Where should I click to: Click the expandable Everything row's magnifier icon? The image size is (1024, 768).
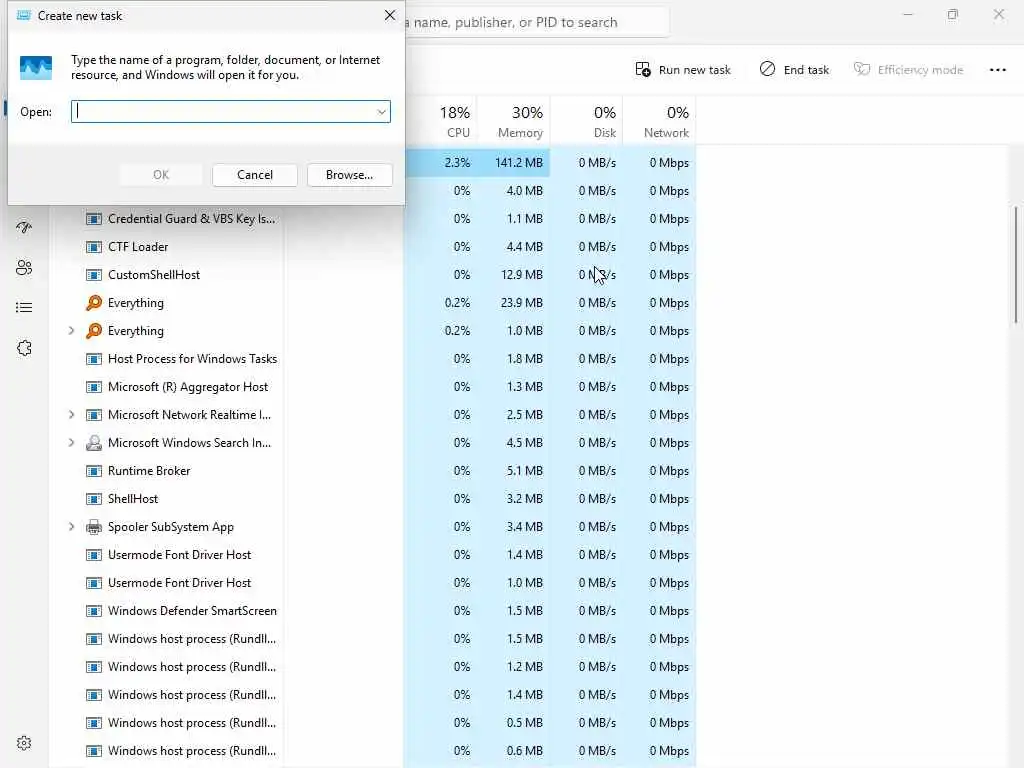point(94,331)
